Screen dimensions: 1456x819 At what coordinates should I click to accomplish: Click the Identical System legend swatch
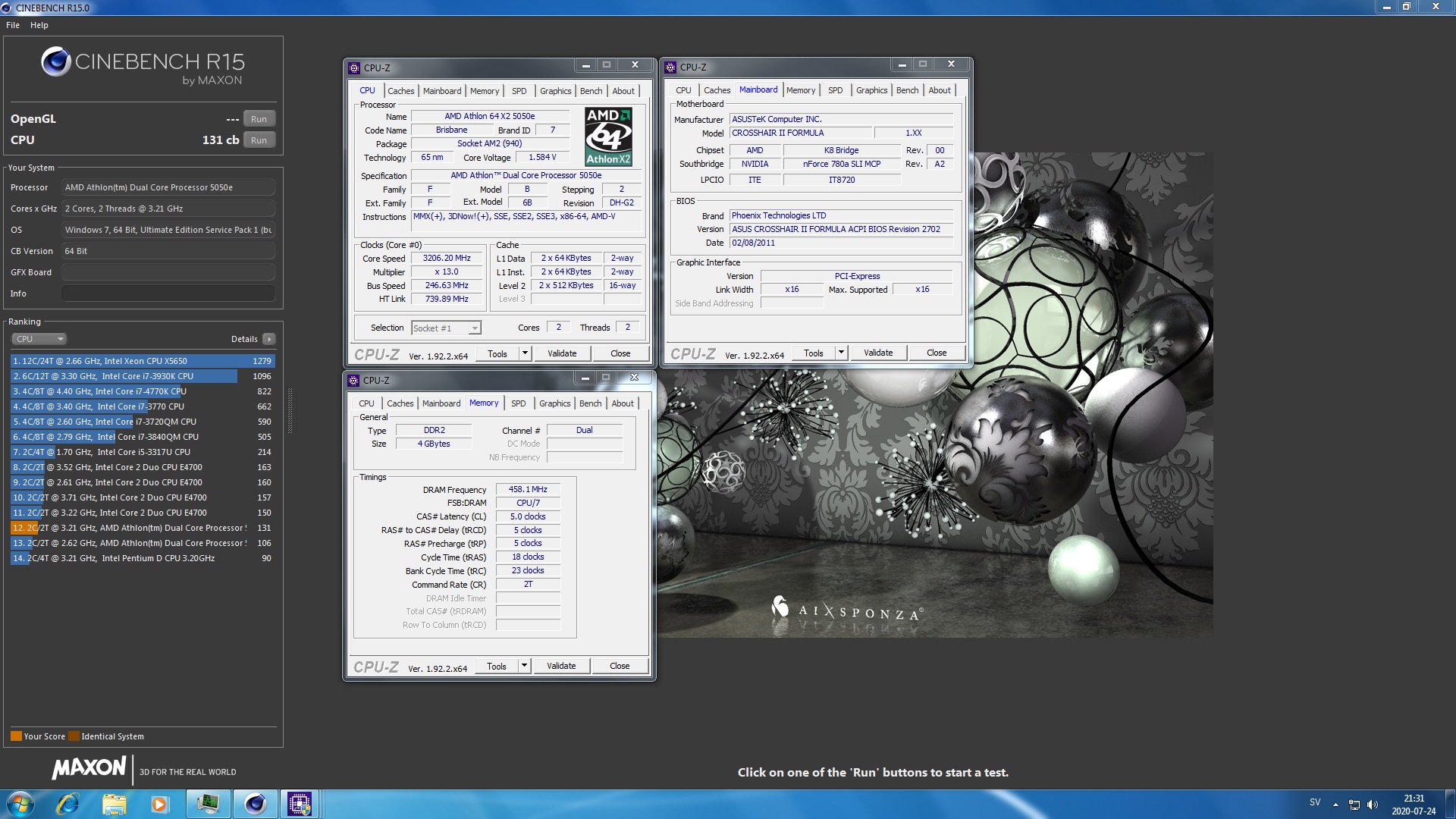pyautogui.click(x=74, y=736)
